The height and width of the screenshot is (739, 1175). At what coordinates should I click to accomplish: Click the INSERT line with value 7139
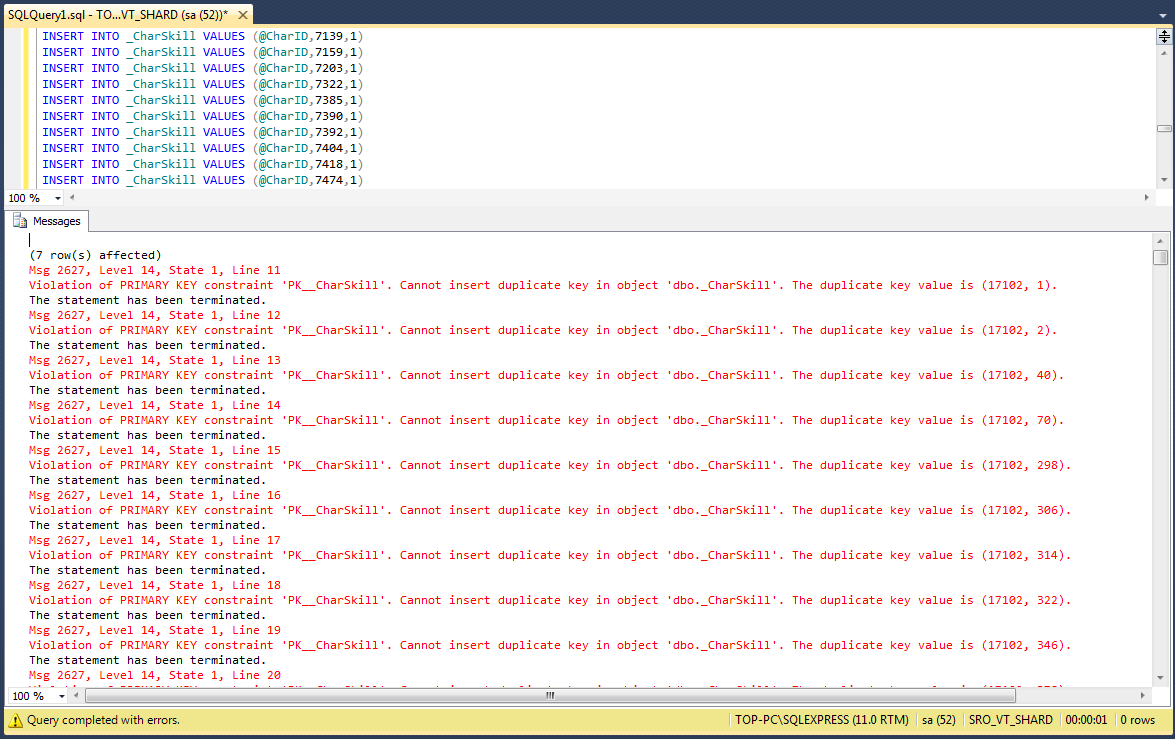point(202,36)
